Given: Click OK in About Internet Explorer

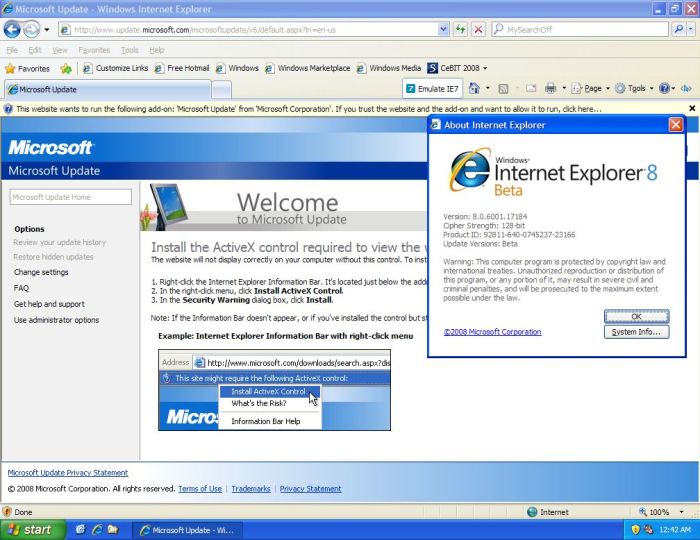Looking at the screenshot, I should click(x=637, y=316).
